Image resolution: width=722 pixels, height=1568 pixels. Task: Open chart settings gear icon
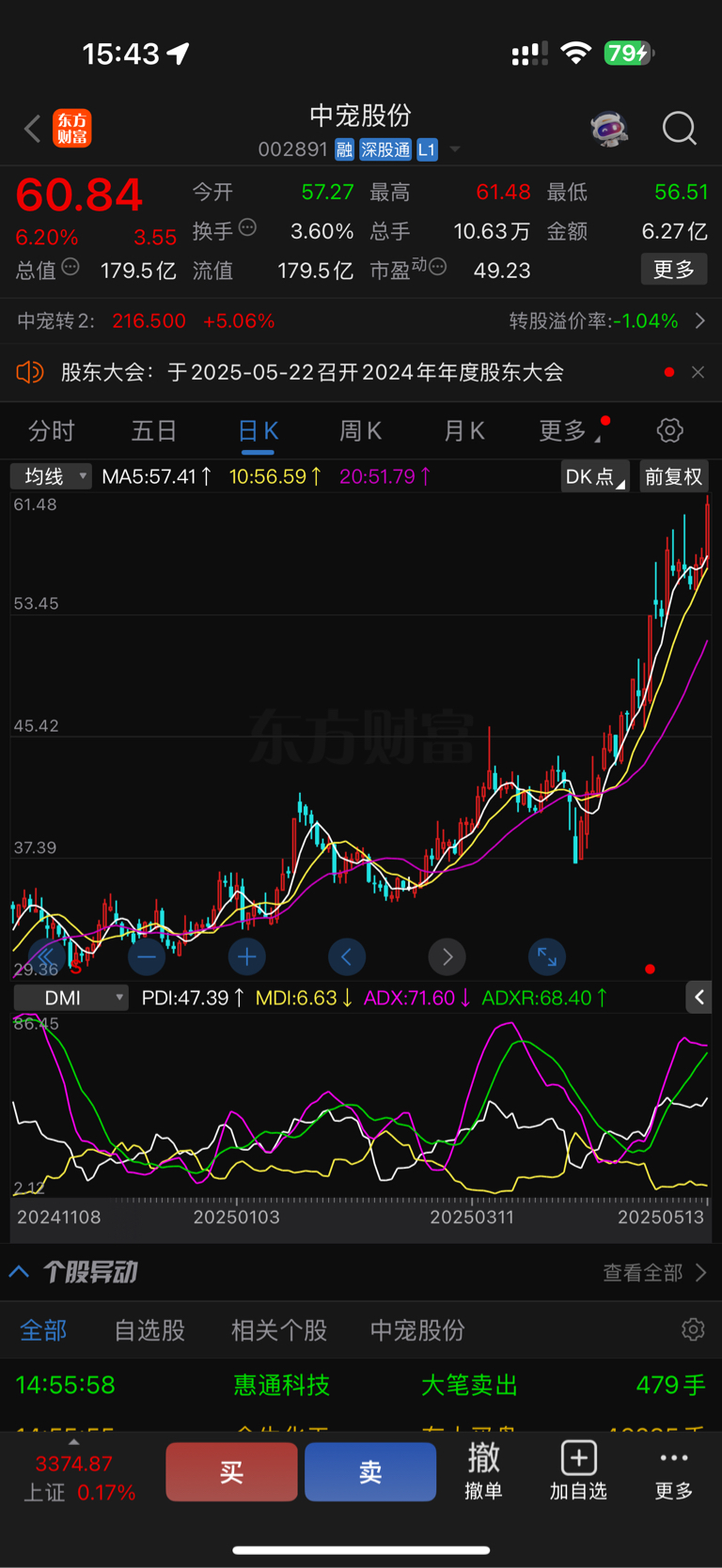pyautogui.click(x=670, y=431)
